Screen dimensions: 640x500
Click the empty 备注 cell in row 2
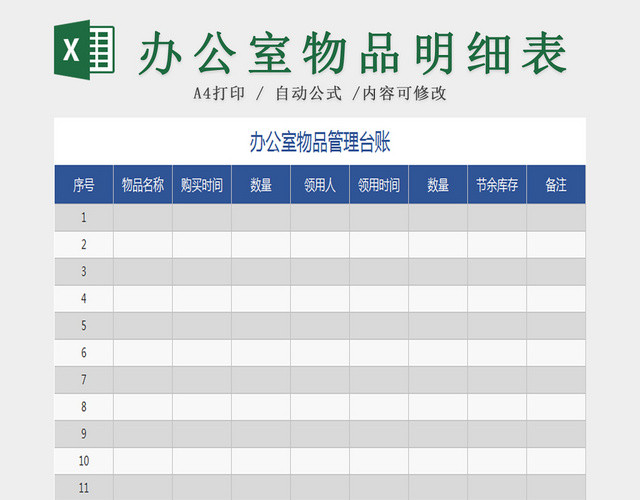point(556,244)
